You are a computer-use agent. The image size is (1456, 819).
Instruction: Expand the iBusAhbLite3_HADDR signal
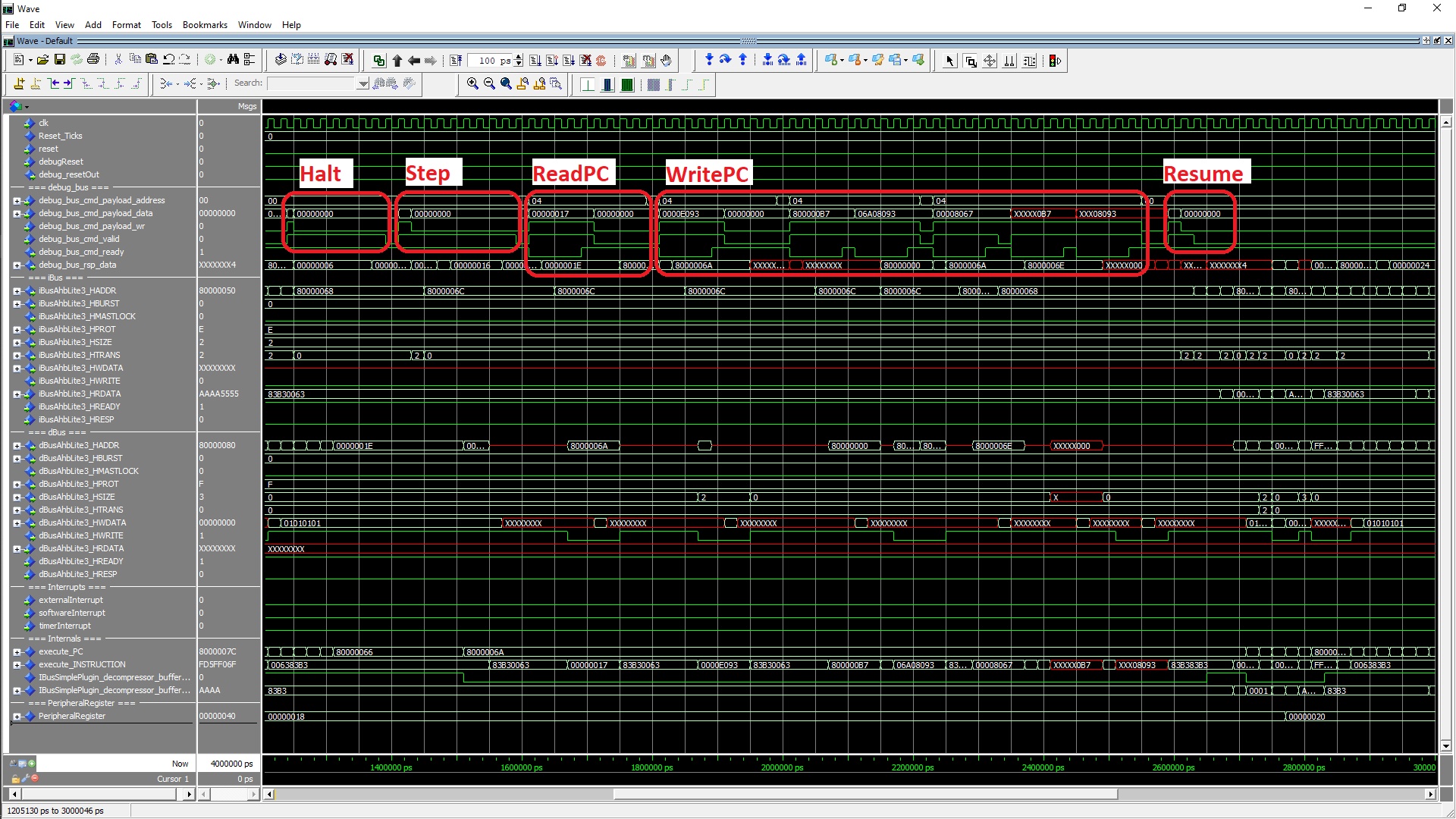(17, 290)
